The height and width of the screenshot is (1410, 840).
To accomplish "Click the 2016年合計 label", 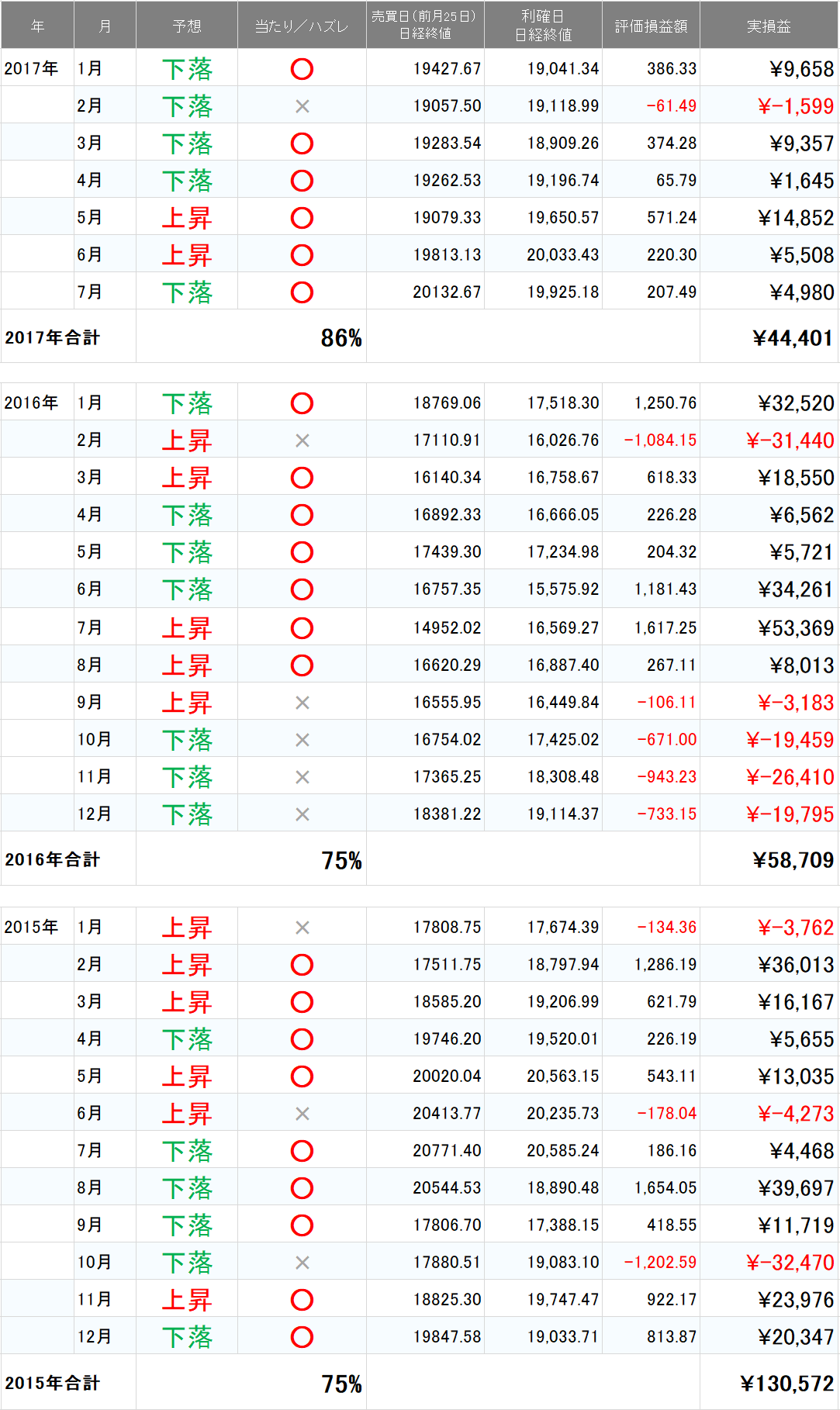I will point(52,859).
